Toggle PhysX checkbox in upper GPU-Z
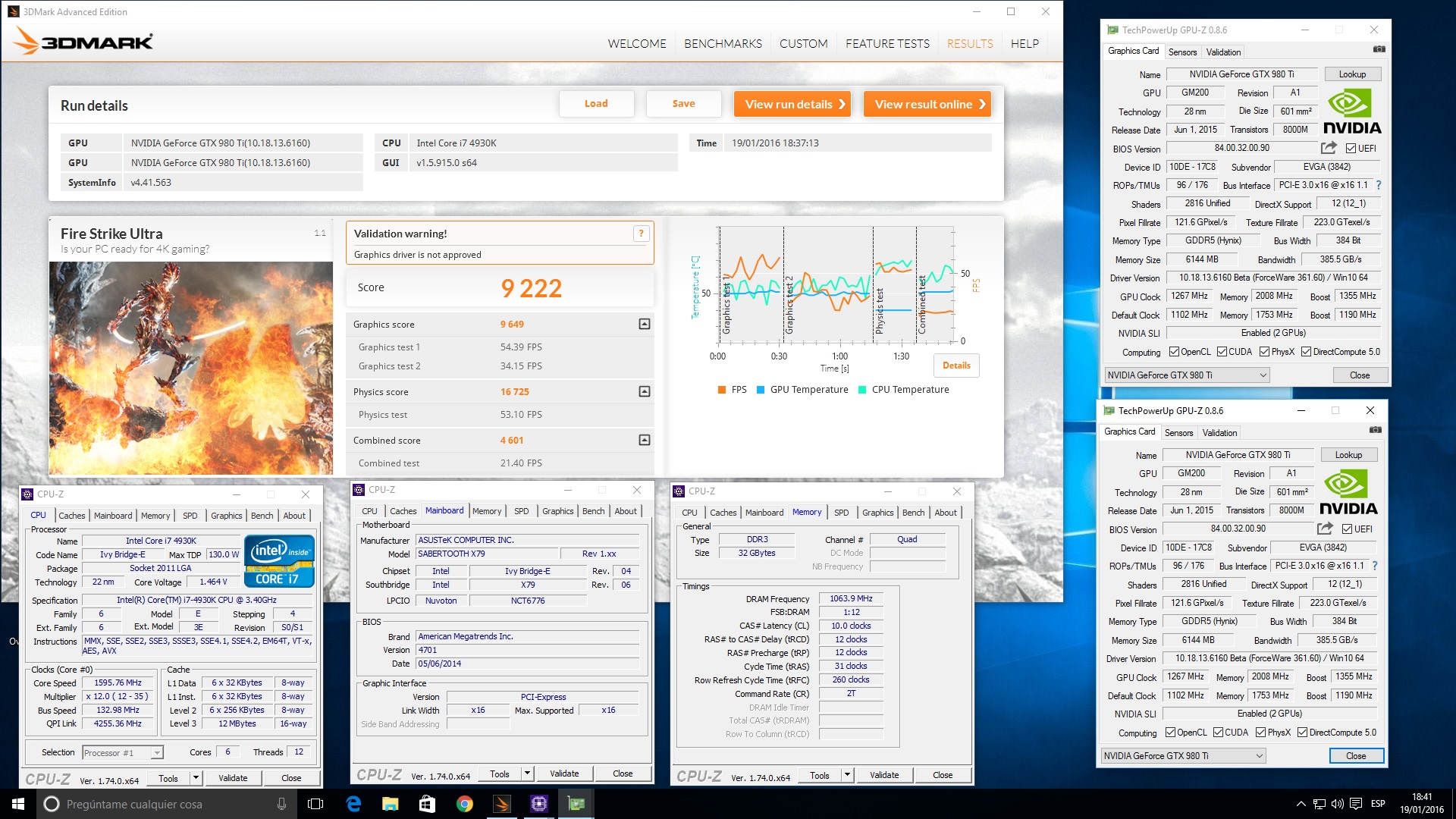This screenshot has height=819, width=1456. [x=1264, y=352]
